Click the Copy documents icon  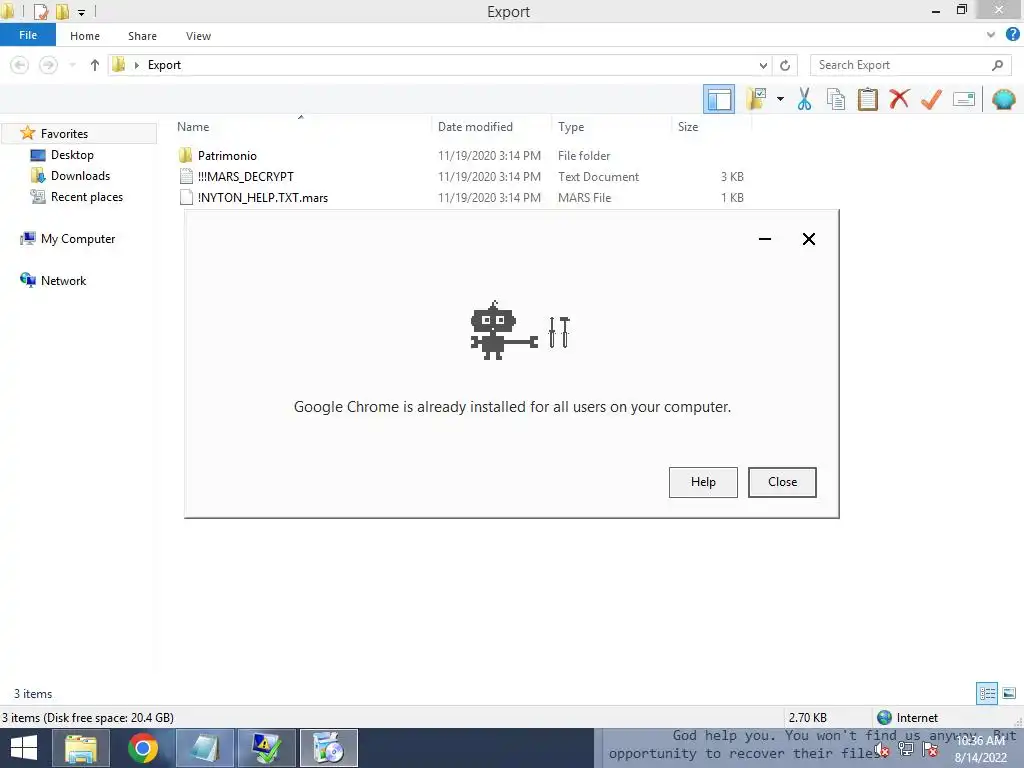835,99
